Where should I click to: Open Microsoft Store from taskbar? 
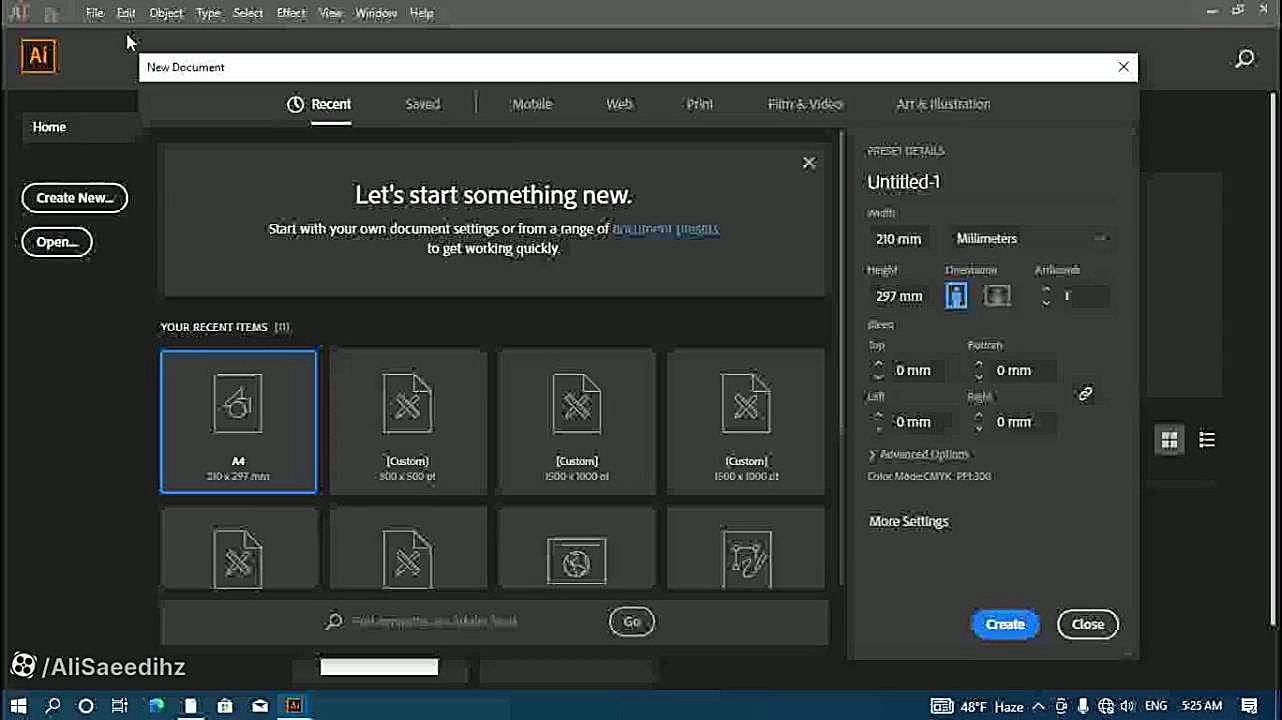[225, 706]
